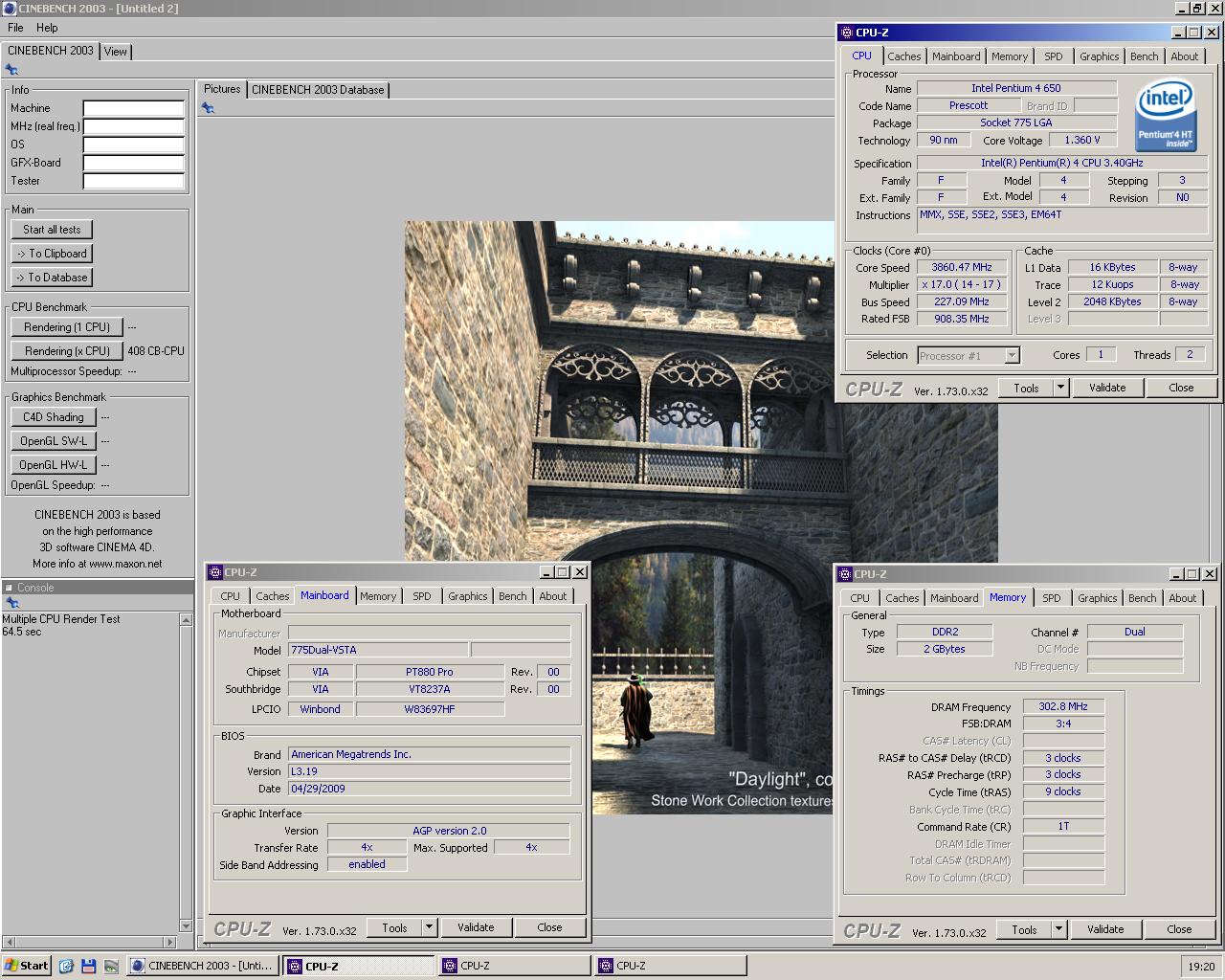
Task: Switch to the CINEBENCH 2003 taskbar button
Action: pos(204,966)
